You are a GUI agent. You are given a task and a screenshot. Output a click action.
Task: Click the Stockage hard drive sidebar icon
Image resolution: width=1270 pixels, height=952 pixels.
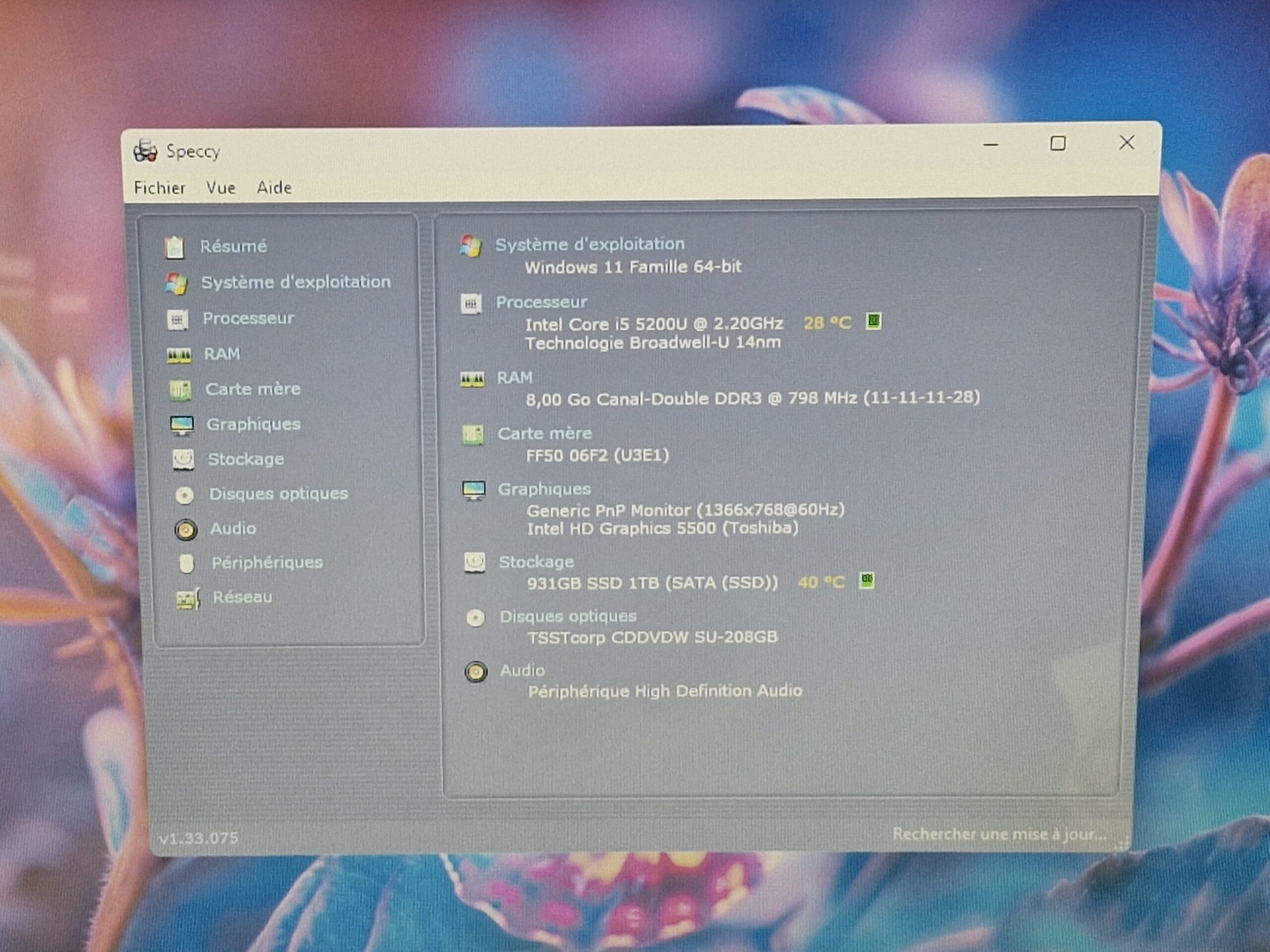183,460
